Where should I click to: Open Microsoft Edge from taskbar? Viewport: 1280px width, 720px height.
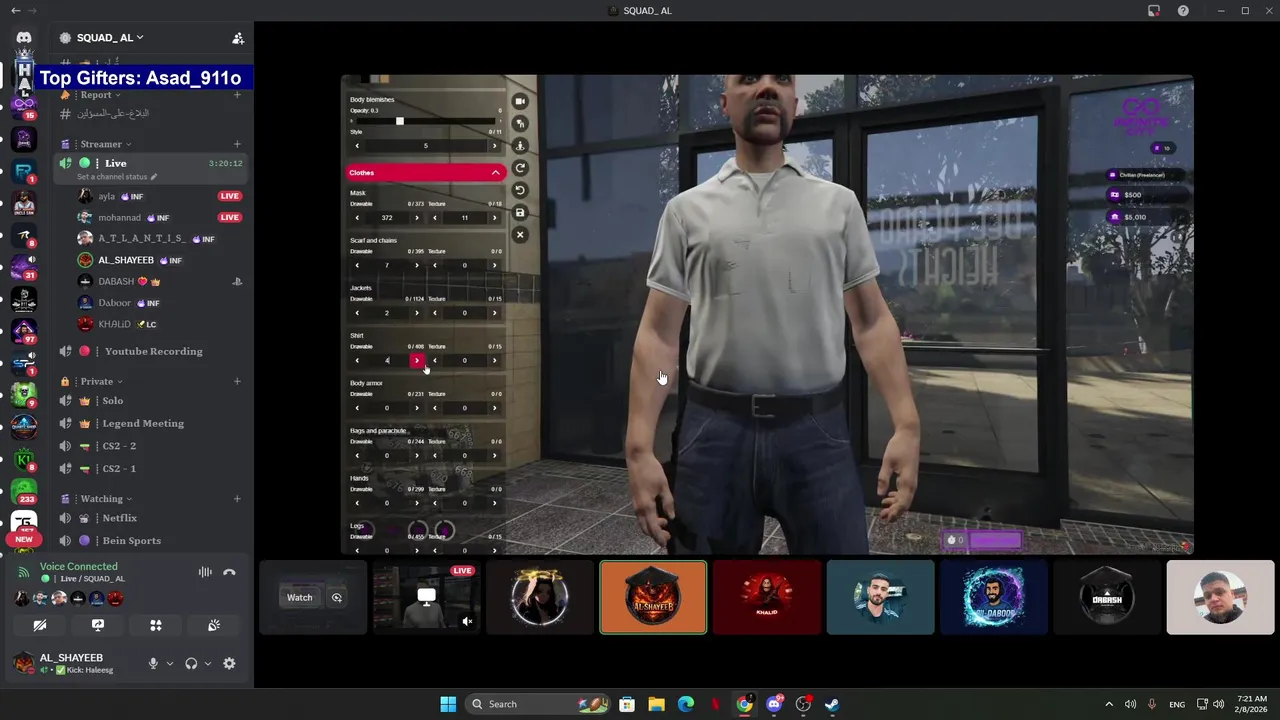pos(686,704)
